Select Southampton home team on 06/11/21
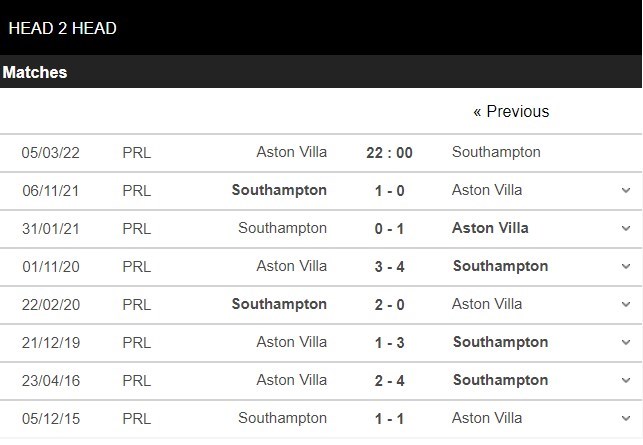The width and height of the screenshot is (643, 445). (x=279, y=190)
